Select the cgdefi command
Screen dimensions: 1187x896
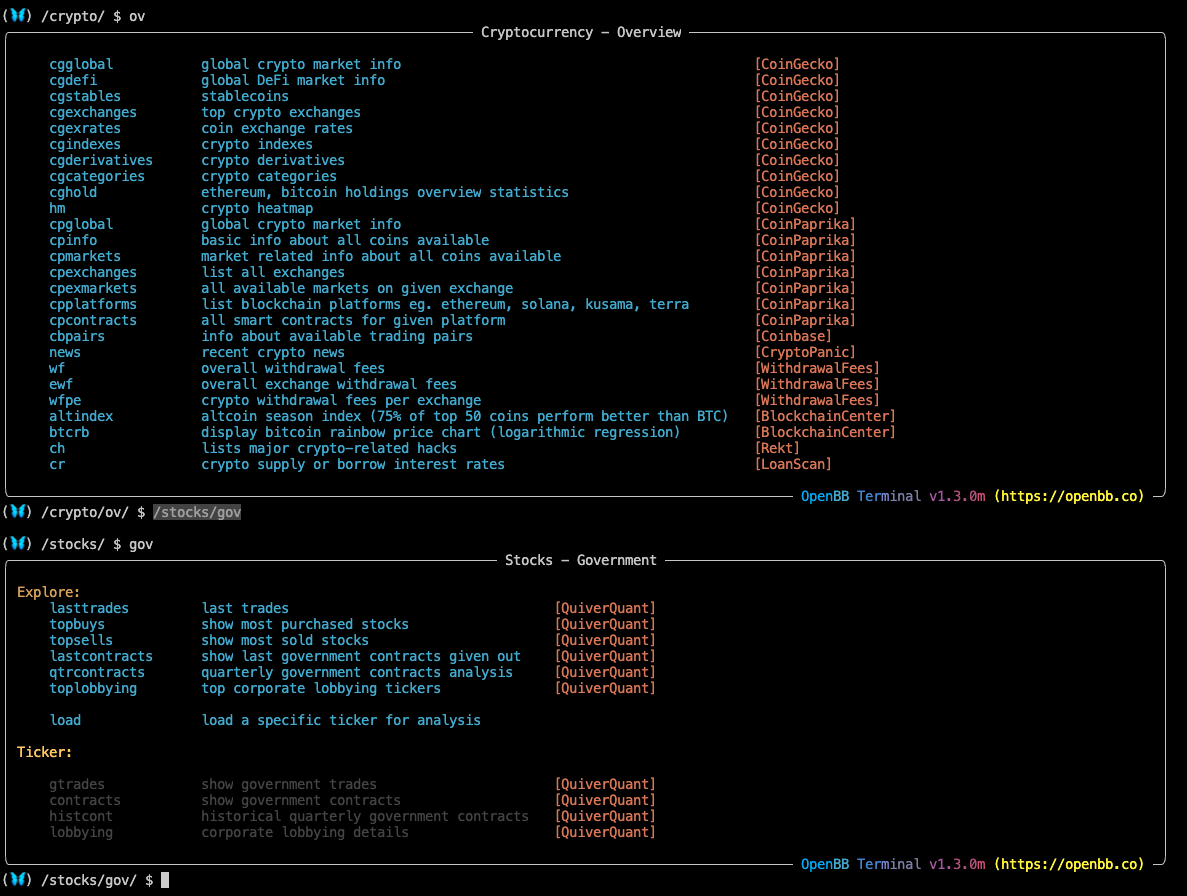(x=73, y=80)
